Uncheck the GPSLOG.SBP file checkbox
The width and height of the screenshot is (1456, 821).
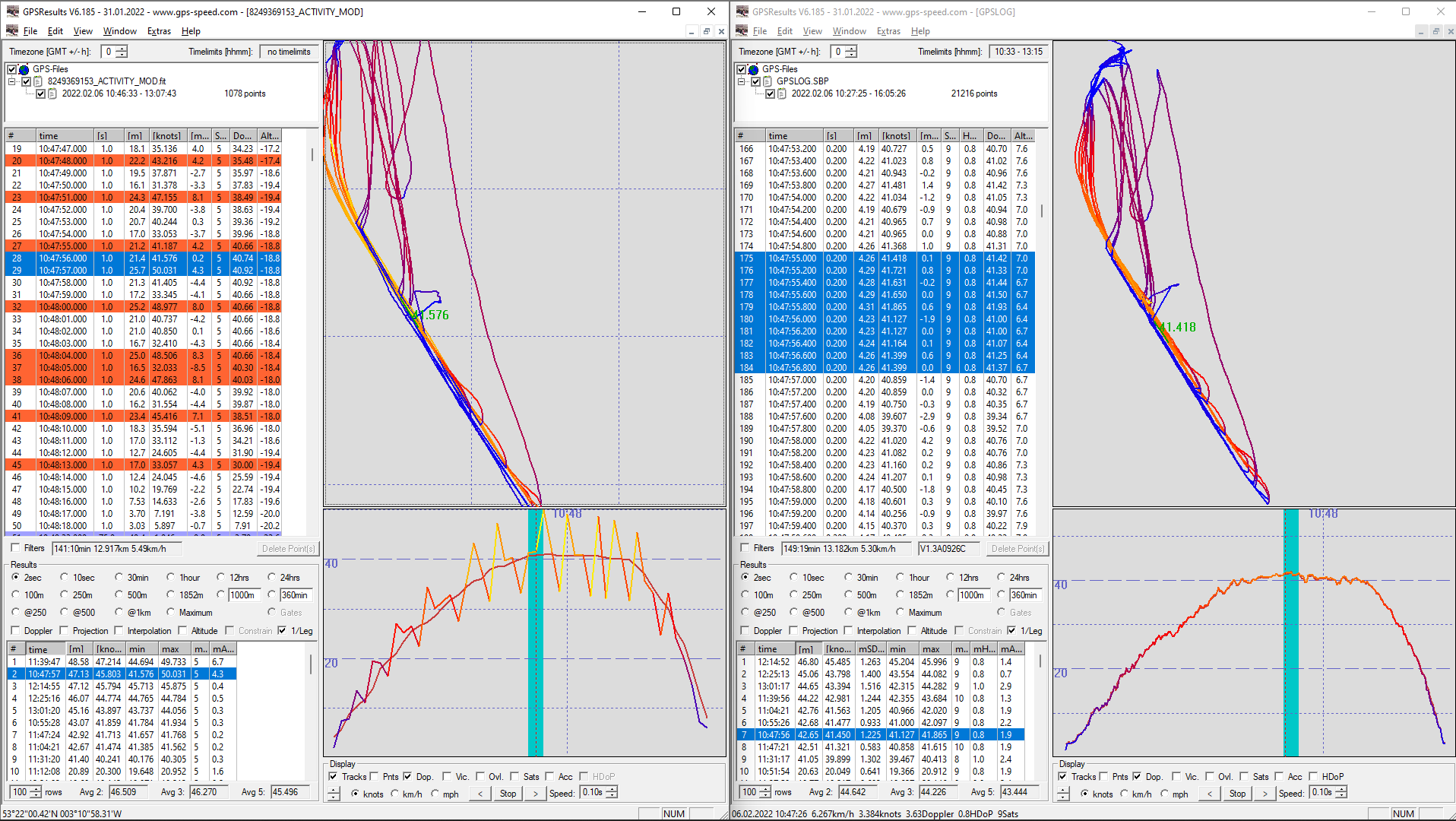755,81
